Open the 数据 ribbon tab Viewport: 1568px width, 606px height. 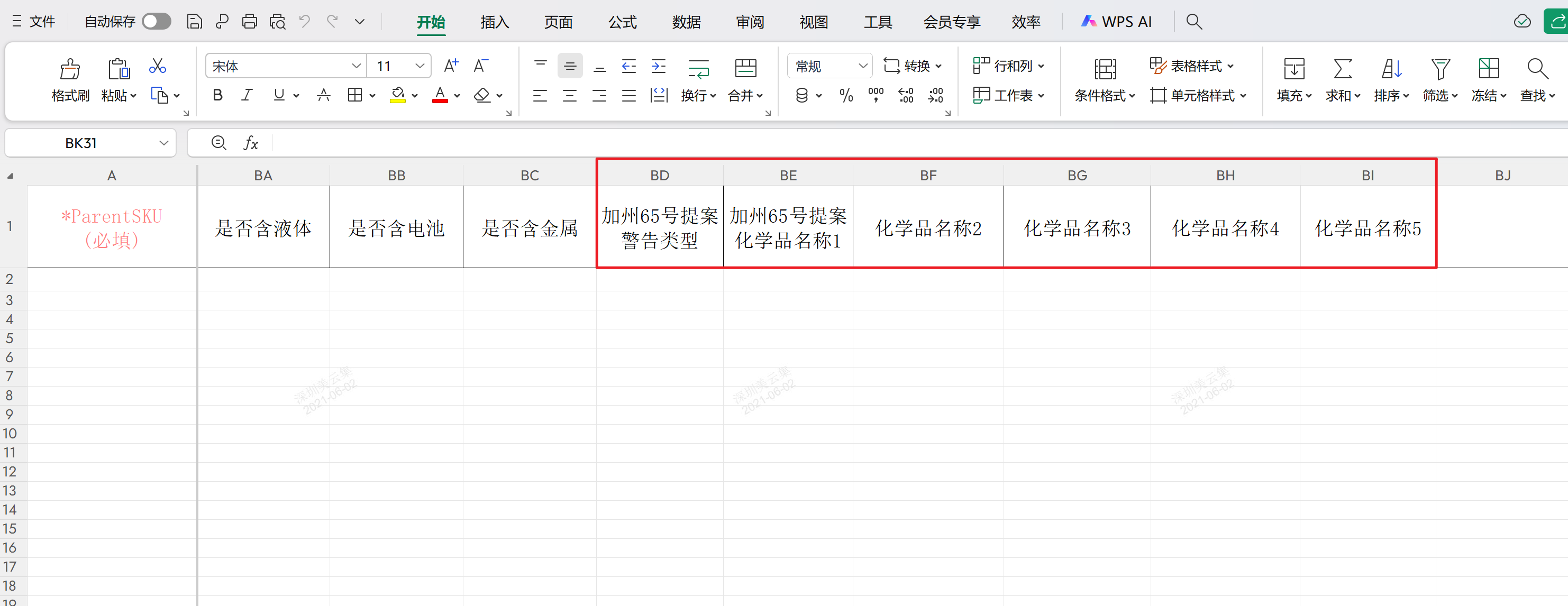686,22
